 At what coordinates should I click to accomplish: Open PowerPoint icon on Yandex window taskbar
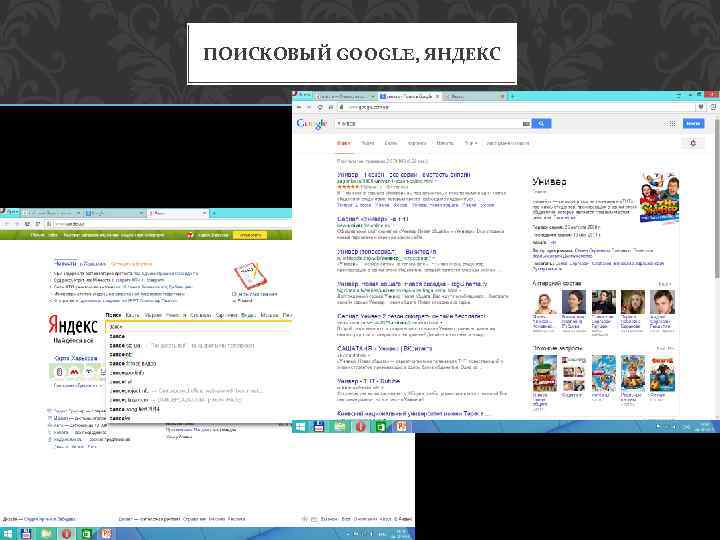pos(107,534)
